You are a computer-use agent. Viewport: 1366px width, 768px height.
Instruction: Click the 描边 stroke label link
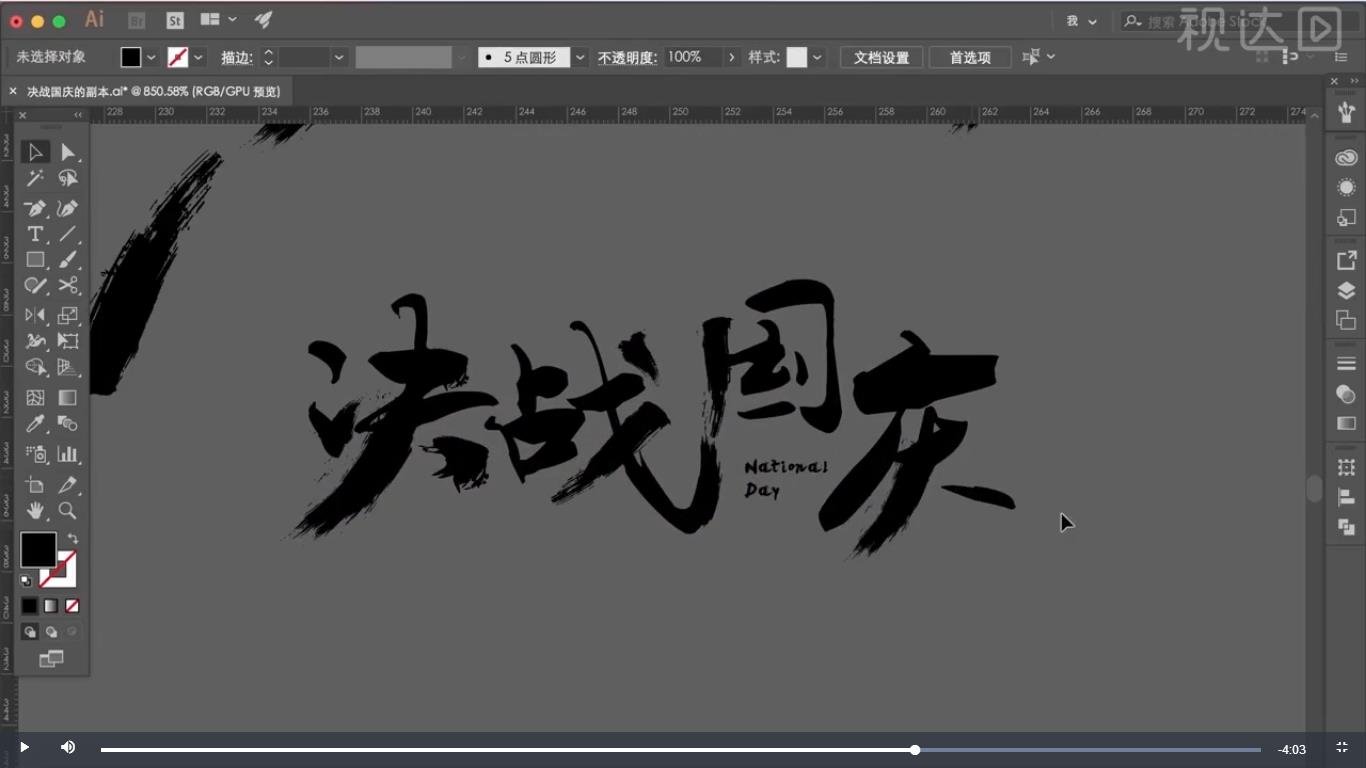236,57
